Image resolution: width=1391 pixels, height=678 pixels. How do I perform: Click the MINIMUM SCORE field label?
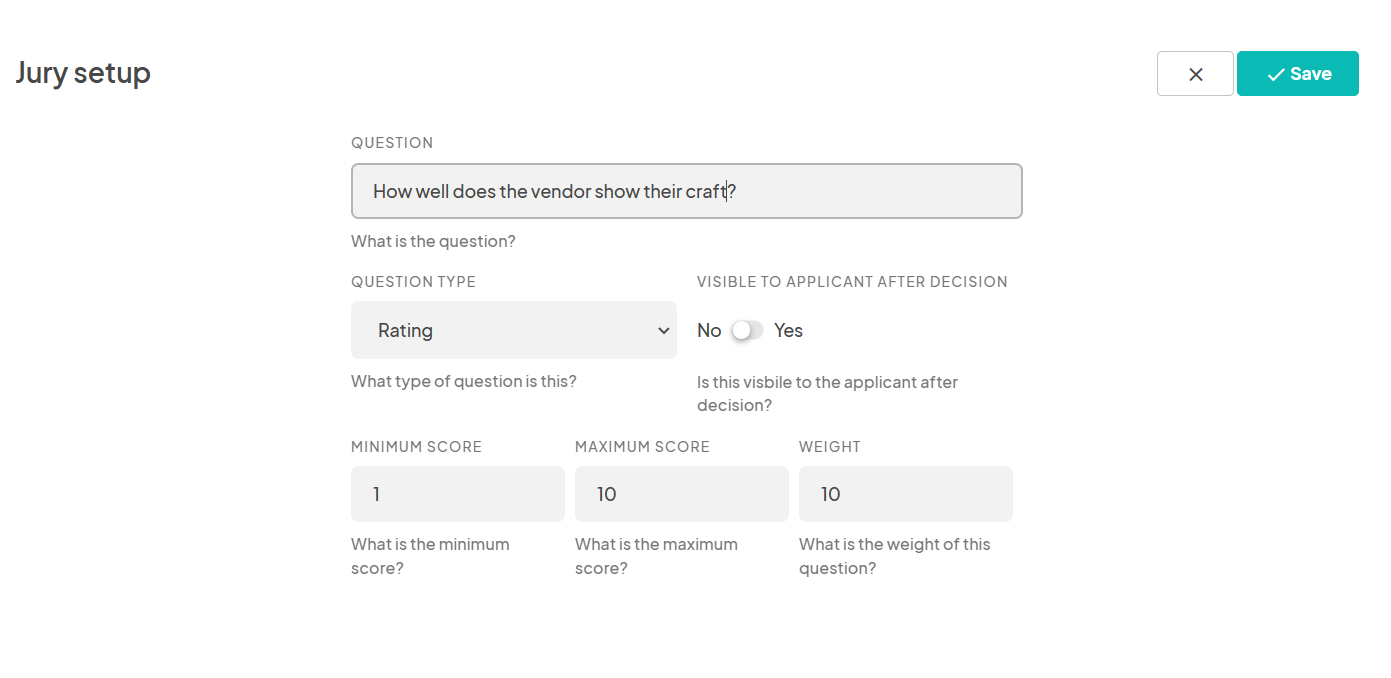coord(416,446)
